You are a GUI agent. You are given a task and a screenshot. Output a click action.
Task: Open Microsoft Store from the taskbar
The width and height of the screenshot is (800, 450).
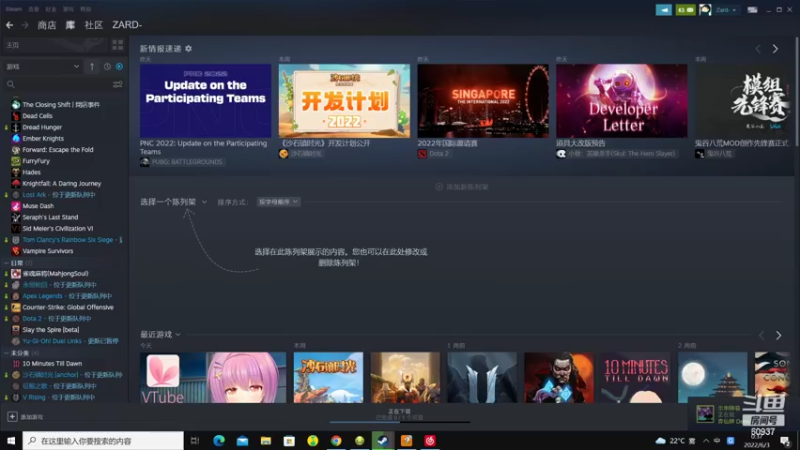pyautogui.click(x=289, y=440)
